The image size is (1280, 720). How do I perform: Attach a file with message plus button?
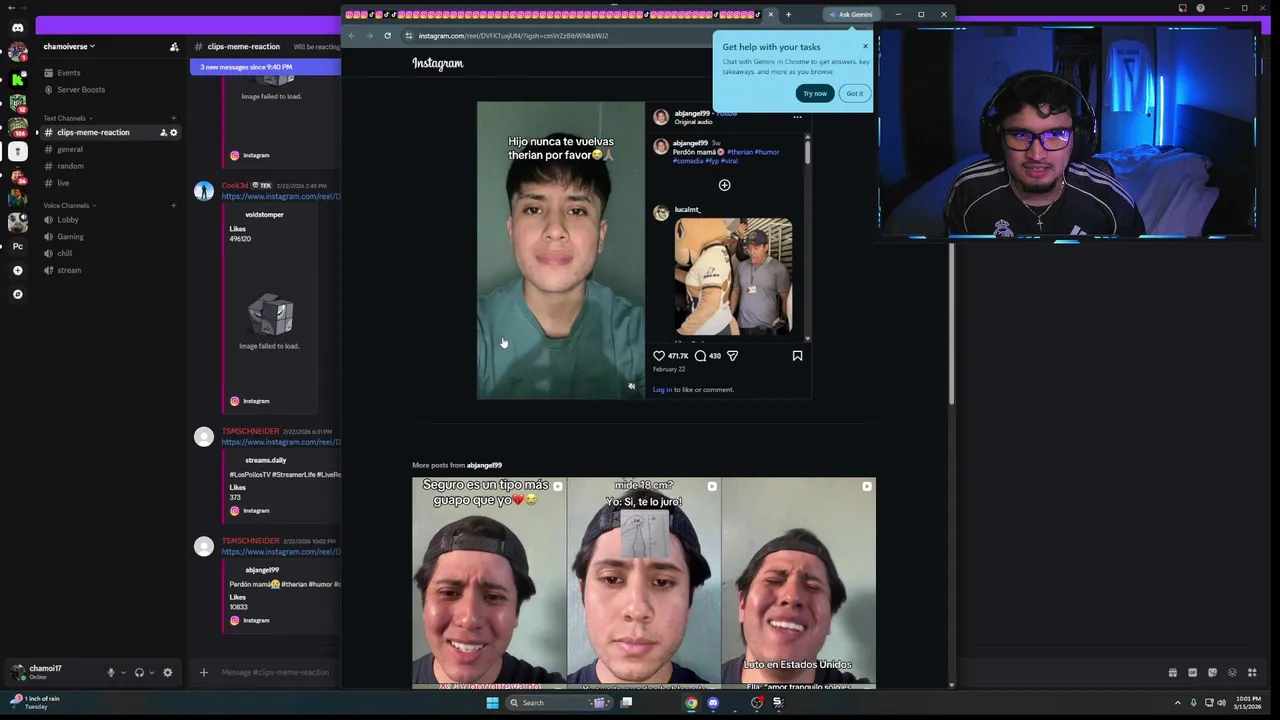tap(203, 672)
